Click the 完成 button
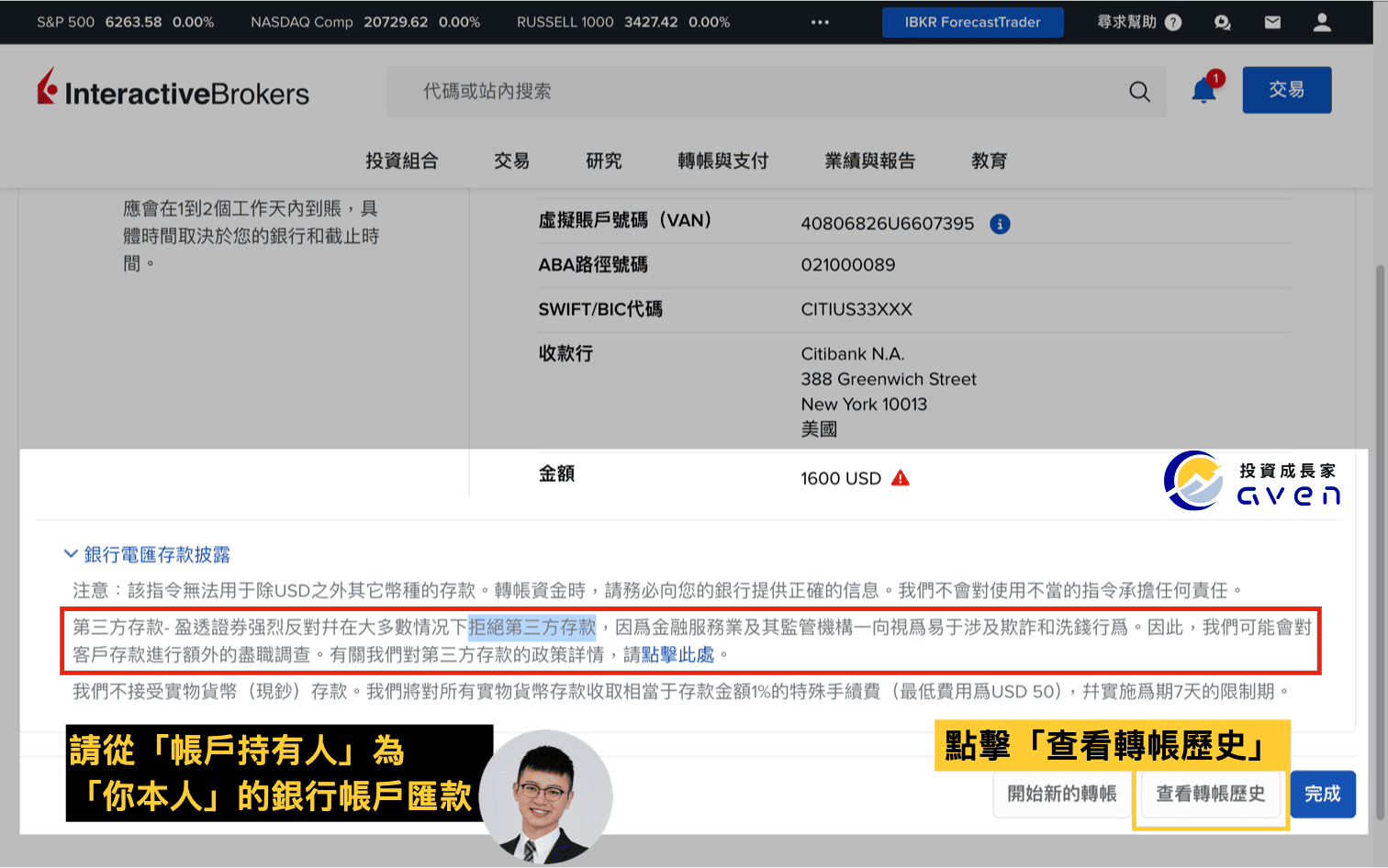This screenshot has height=868, width=1388. tap(1323, 794)
